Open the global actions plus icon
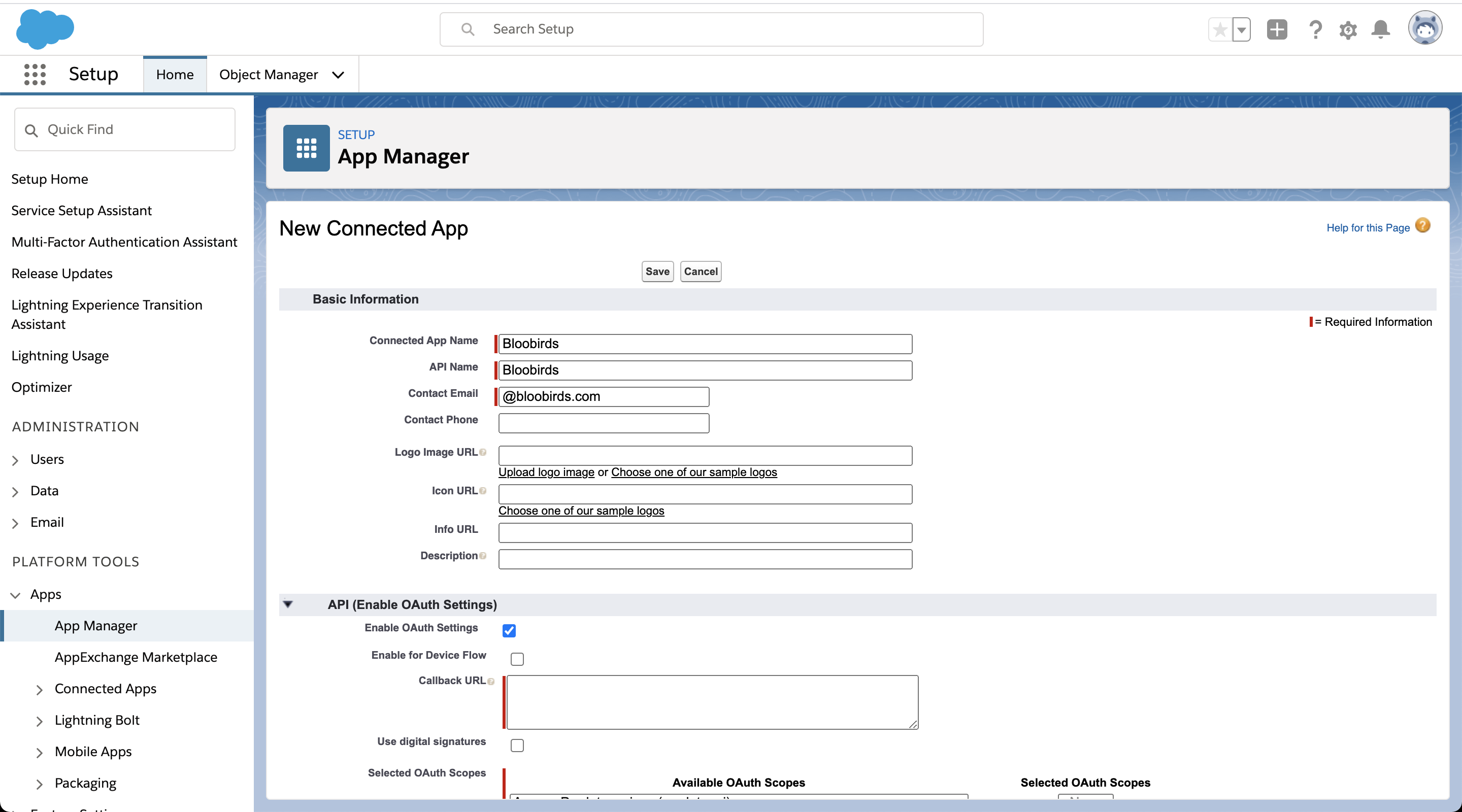 pyautogui.click(x=1277, y=29)
